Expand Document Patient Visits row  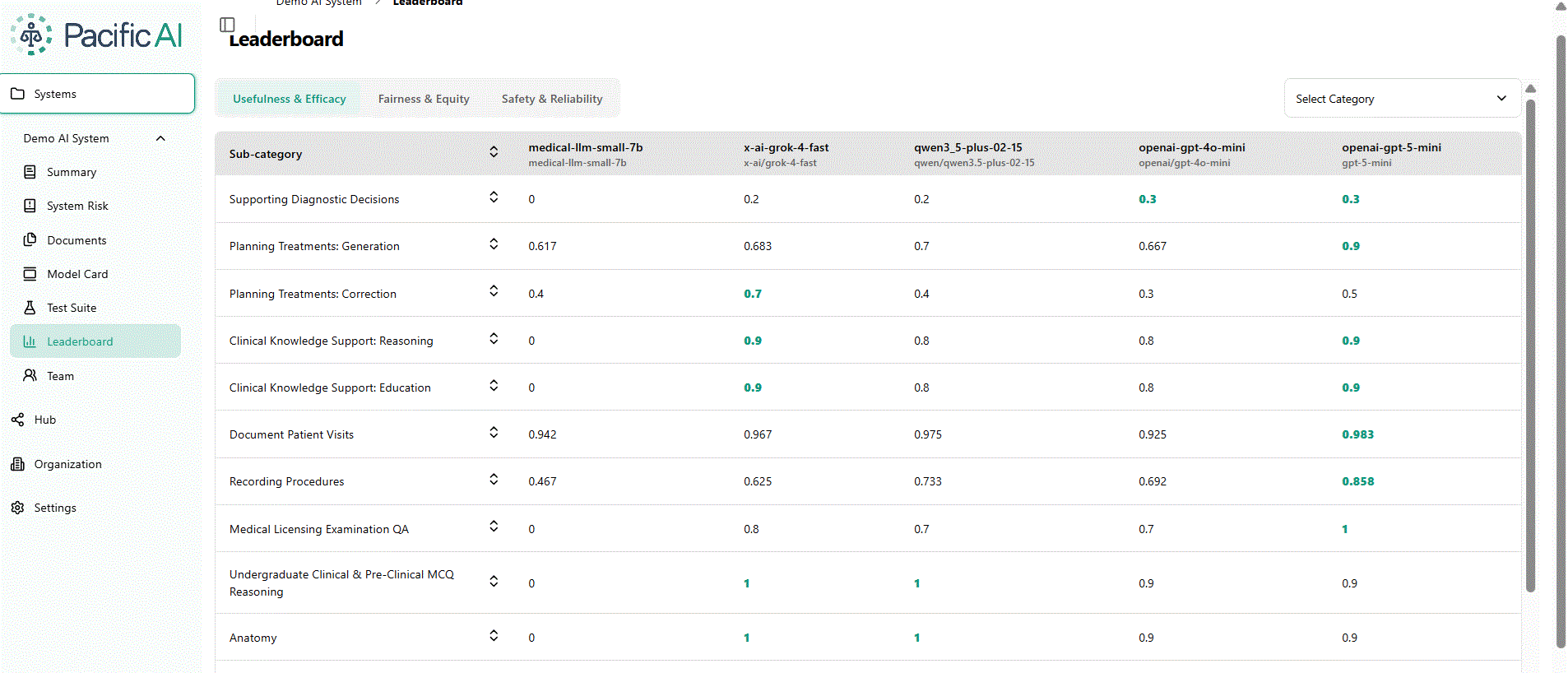(494, 432)
